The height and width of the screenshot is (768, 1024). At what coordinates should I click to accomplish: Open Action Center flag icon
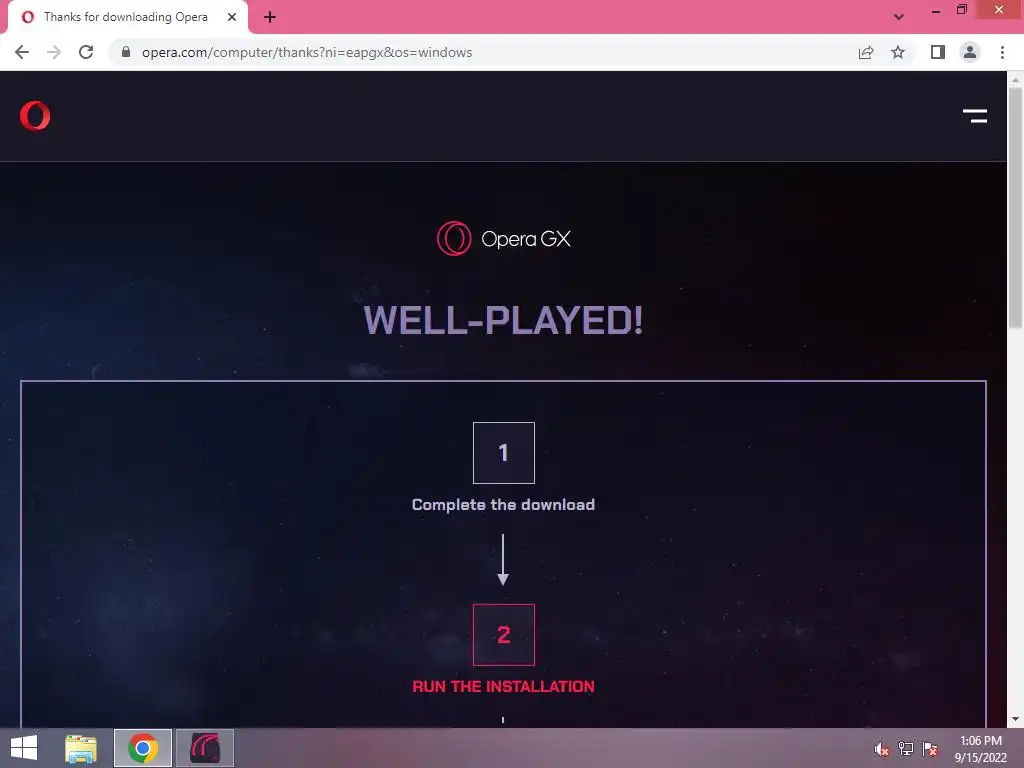tap(930, 749)
